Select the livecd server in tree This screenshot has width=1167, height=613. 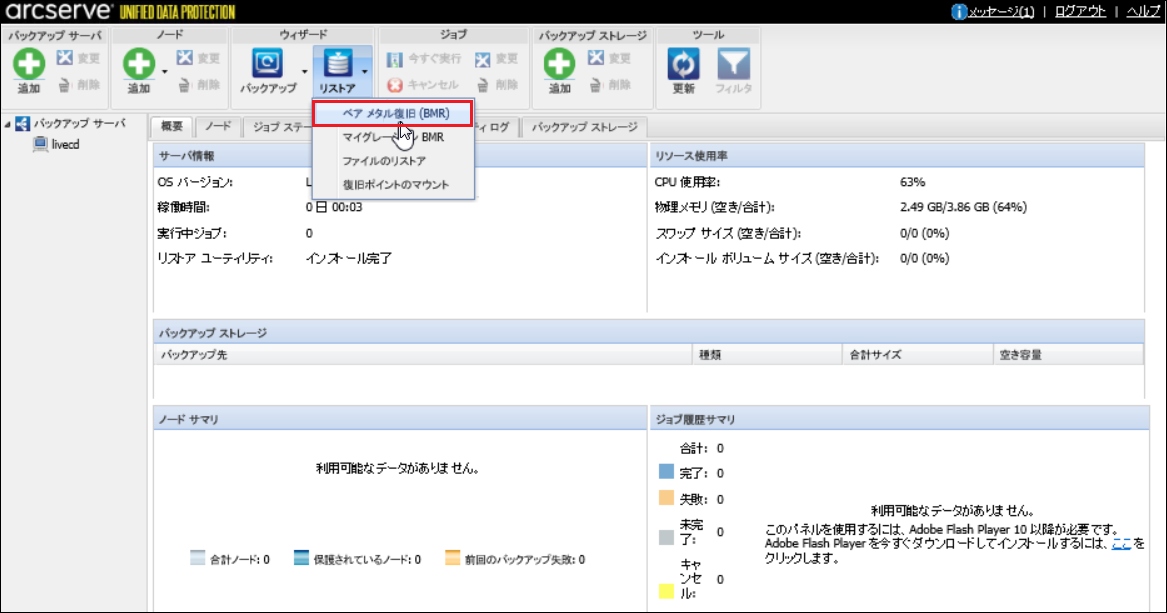tap(65, 144)
